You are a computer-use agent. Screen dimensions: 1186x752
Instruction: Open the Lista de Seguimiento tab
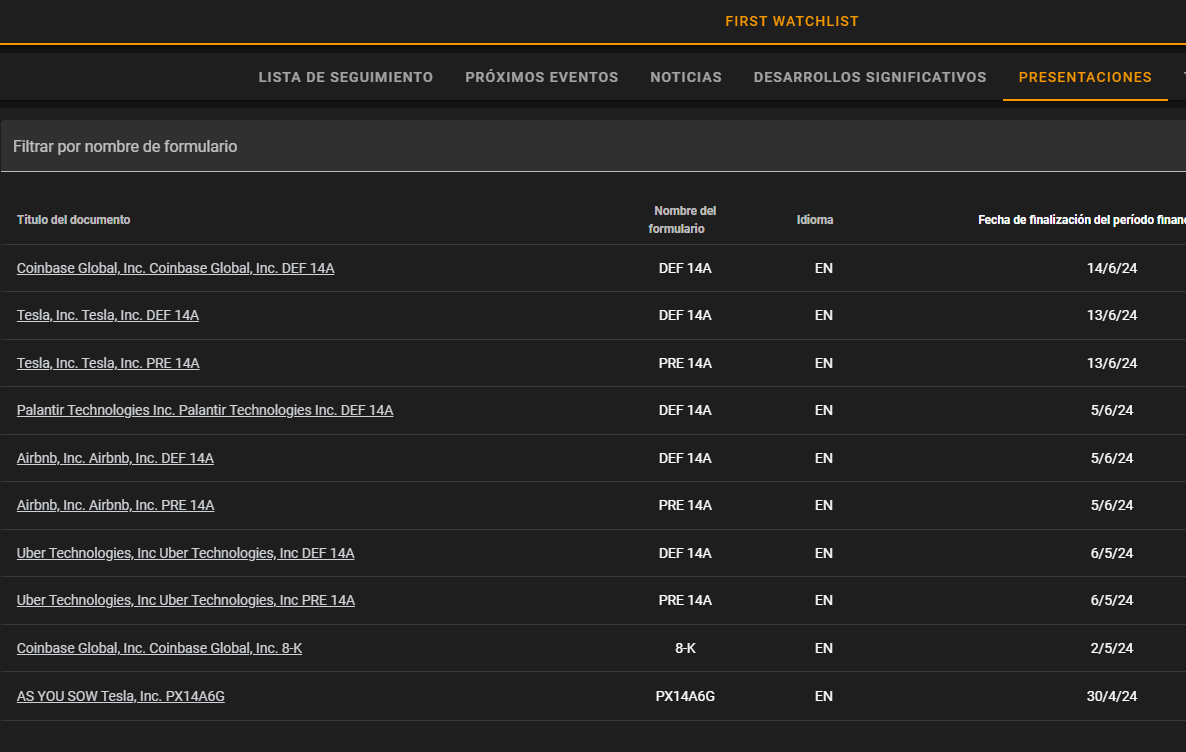[346, 77]
